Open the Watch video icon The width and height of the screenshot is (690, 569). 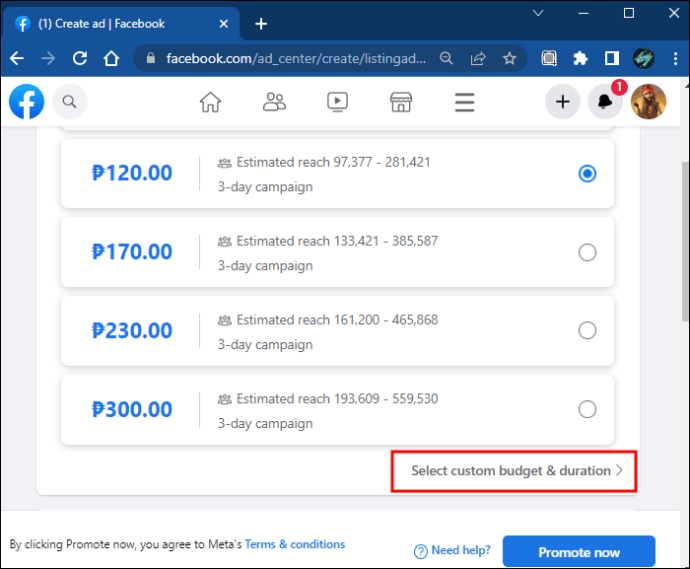click(338, 102)
